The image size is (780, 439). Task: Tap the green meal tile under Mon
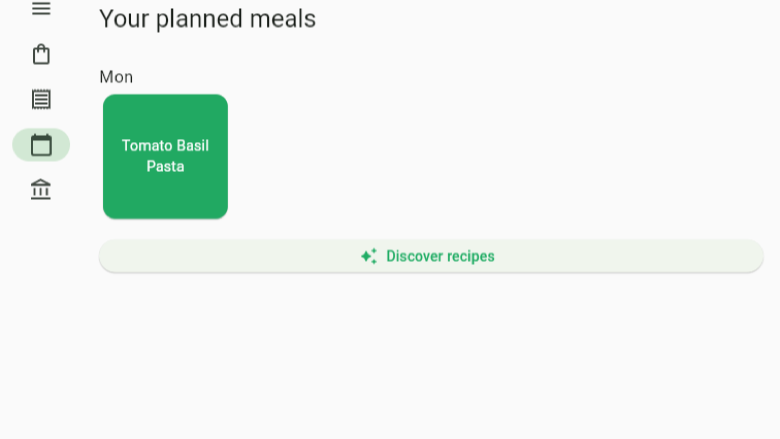165,156
